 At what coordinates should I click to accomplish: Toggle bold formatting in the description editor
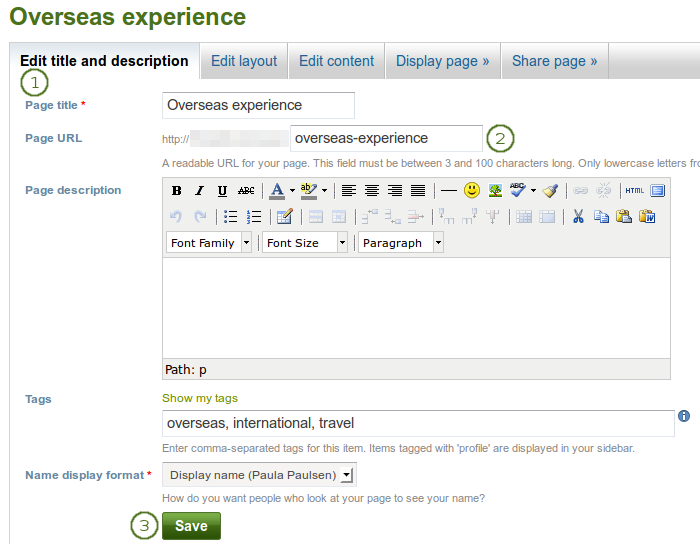[177, 191]
